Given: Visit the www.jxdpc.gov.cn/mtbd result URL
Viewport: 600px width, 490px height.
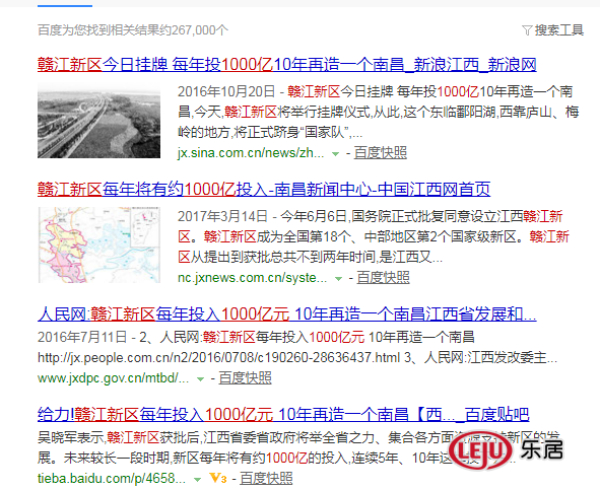Looking at the screenshot, I should click(113, 378).
